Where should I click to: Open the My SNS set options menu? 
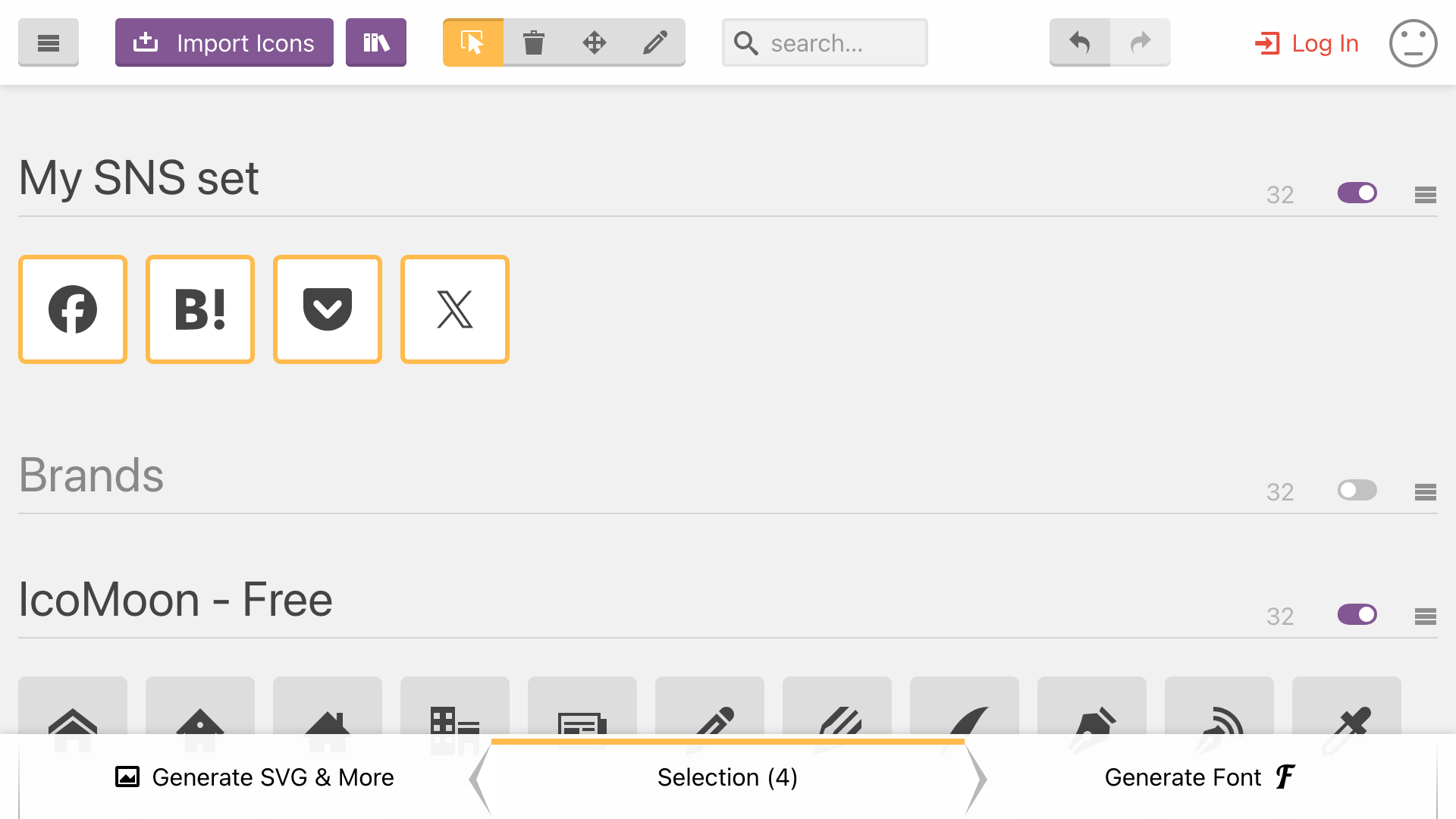click(x=1426, y=195)
